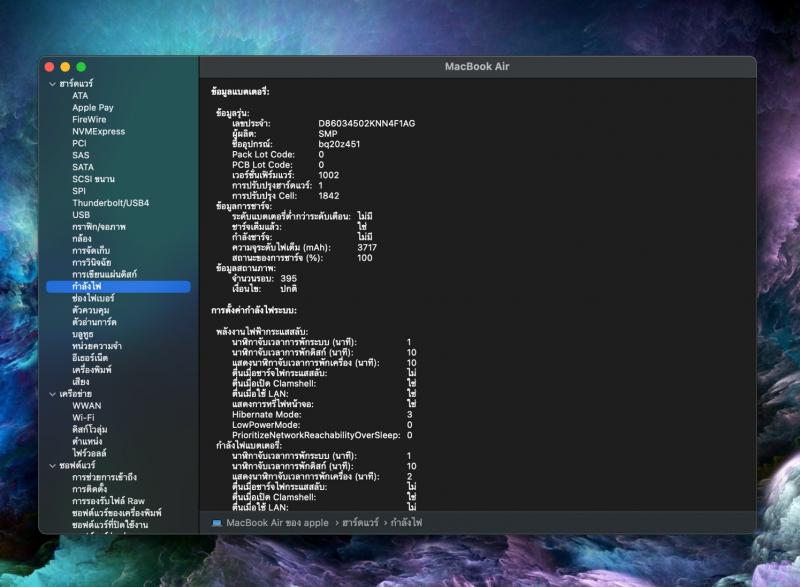This screenshot has height=587, width=800.
Task: Click the manufacturer value SMP
Action: pos(328,134)
